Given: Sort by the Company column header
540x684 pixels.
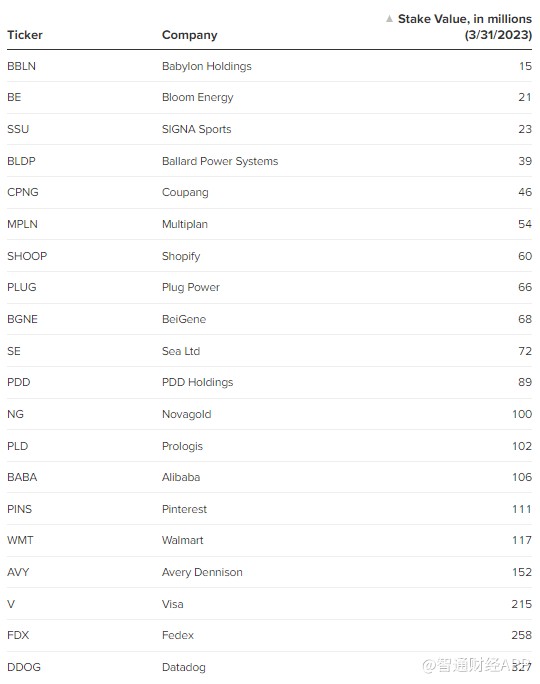Looking at the screenshot, I should (x=189, y=35).
